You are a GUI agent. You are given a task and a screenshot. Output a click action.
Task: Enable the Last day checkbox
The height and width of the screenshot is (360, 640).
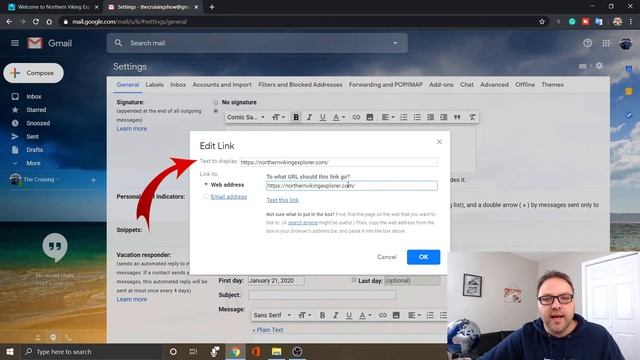354,280
